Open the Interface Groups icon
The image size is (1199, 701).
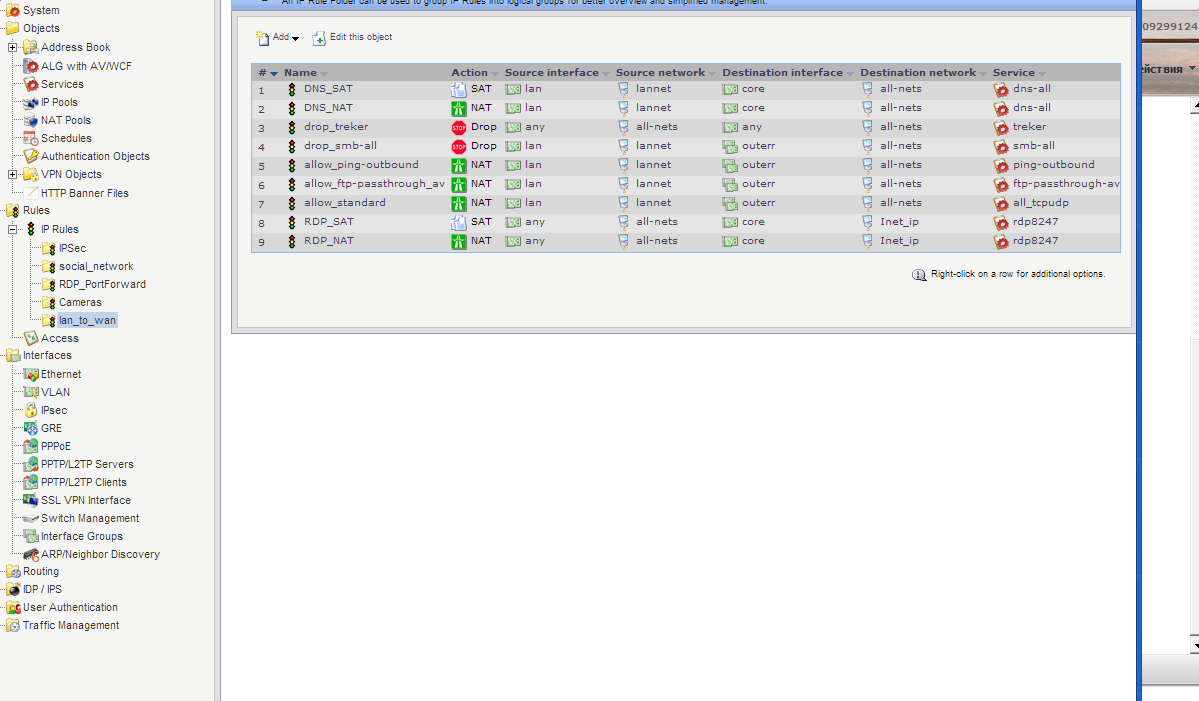31,537
